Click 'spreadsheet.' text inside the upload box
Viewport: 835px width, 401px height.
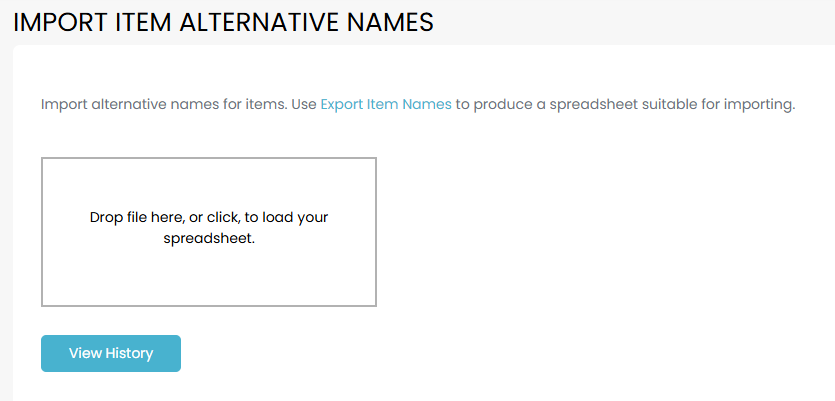click(x=208, y=239)
